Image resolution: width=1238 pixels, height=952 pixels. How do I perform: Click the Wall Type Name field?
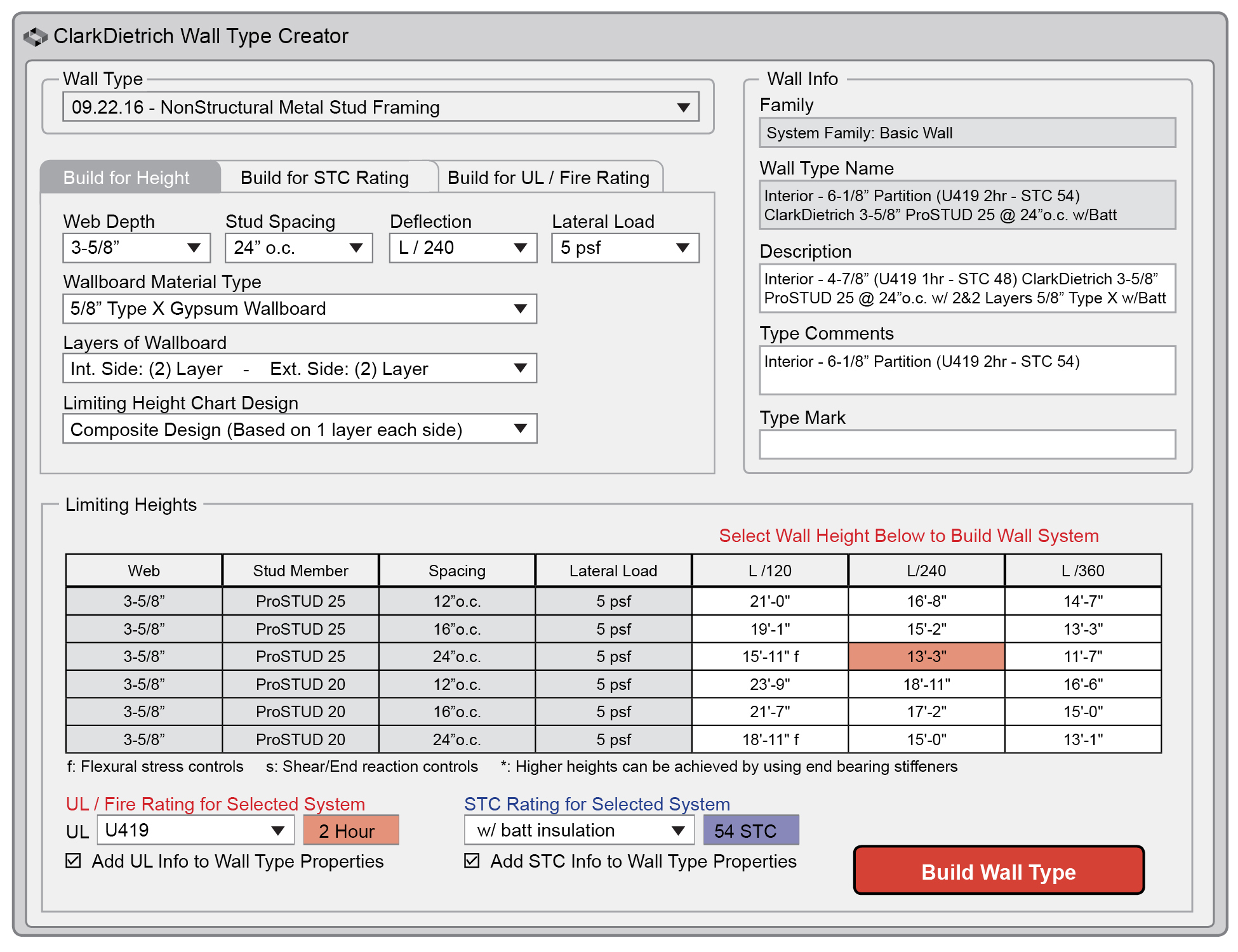(968, 205)
